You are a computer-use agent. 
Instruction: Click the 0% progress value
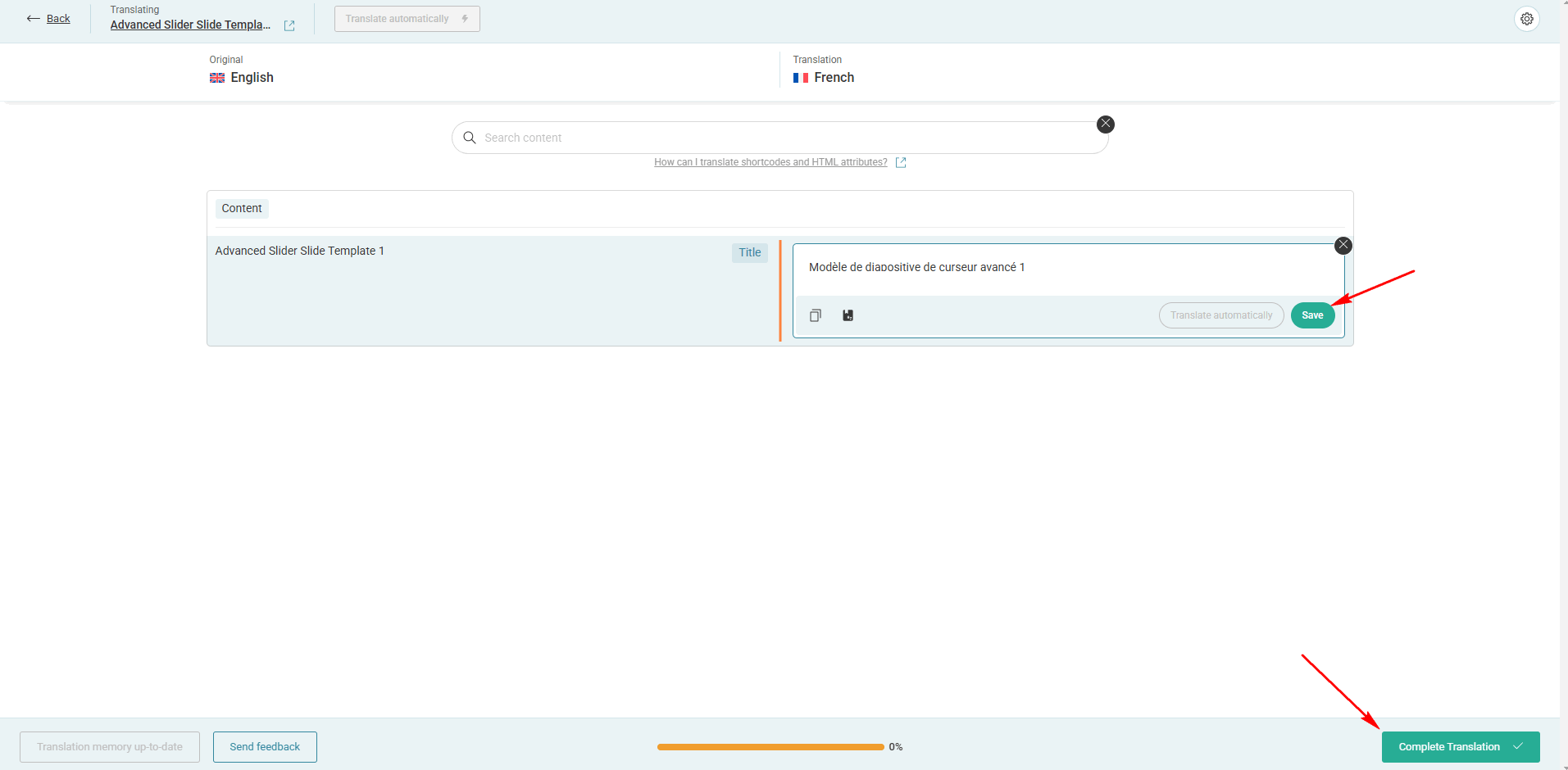click(x=896, y=747)
